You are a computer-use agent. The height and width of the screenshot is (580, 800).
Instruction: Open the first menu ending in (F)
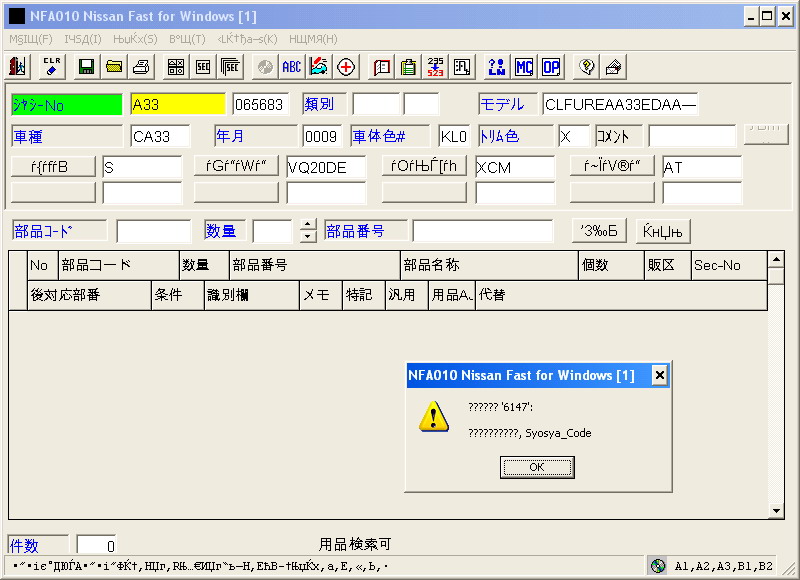pos(31,39)
